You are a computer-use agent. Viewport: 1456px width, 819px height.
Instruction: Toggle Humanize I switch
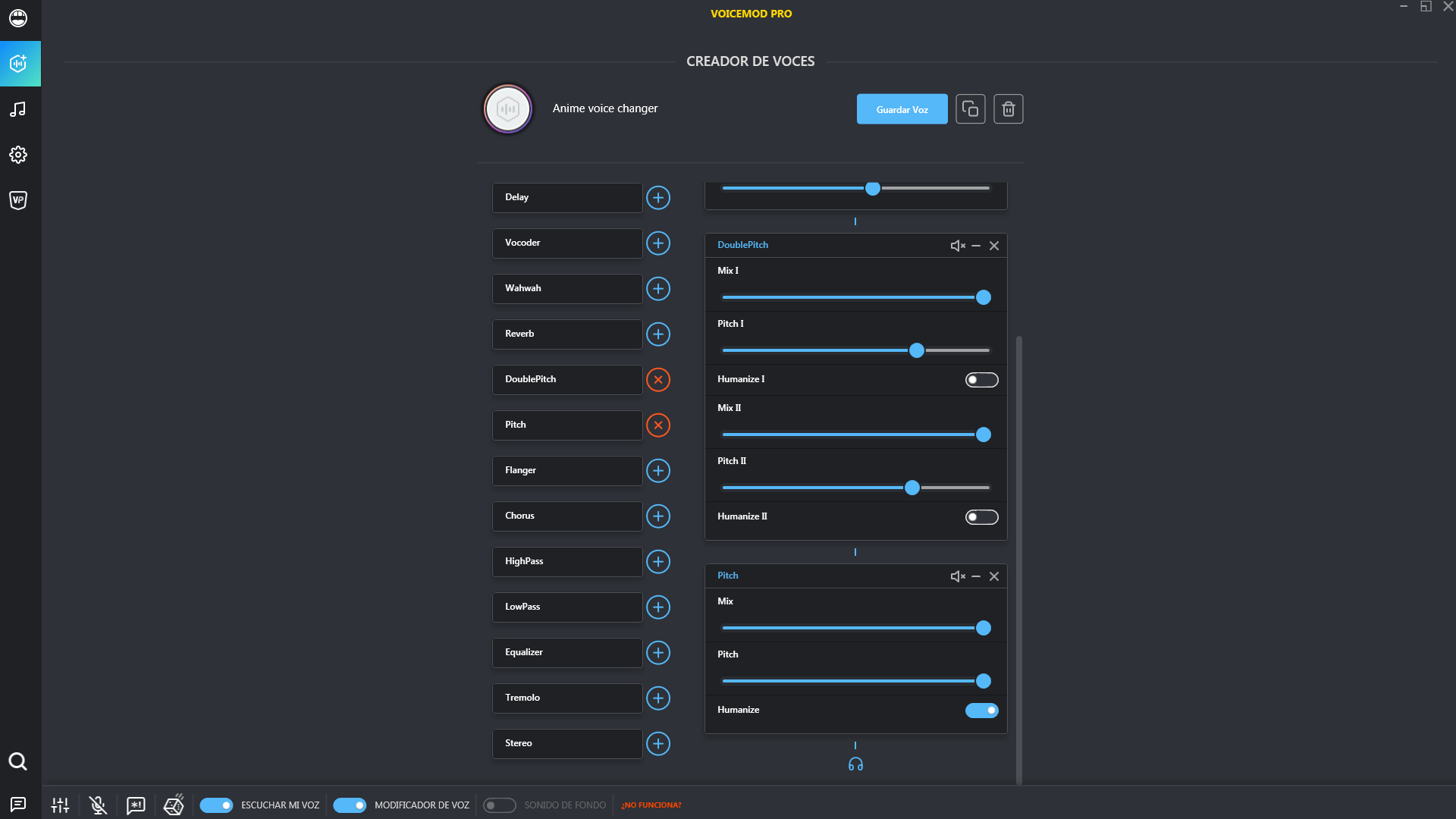coord(982,380)
